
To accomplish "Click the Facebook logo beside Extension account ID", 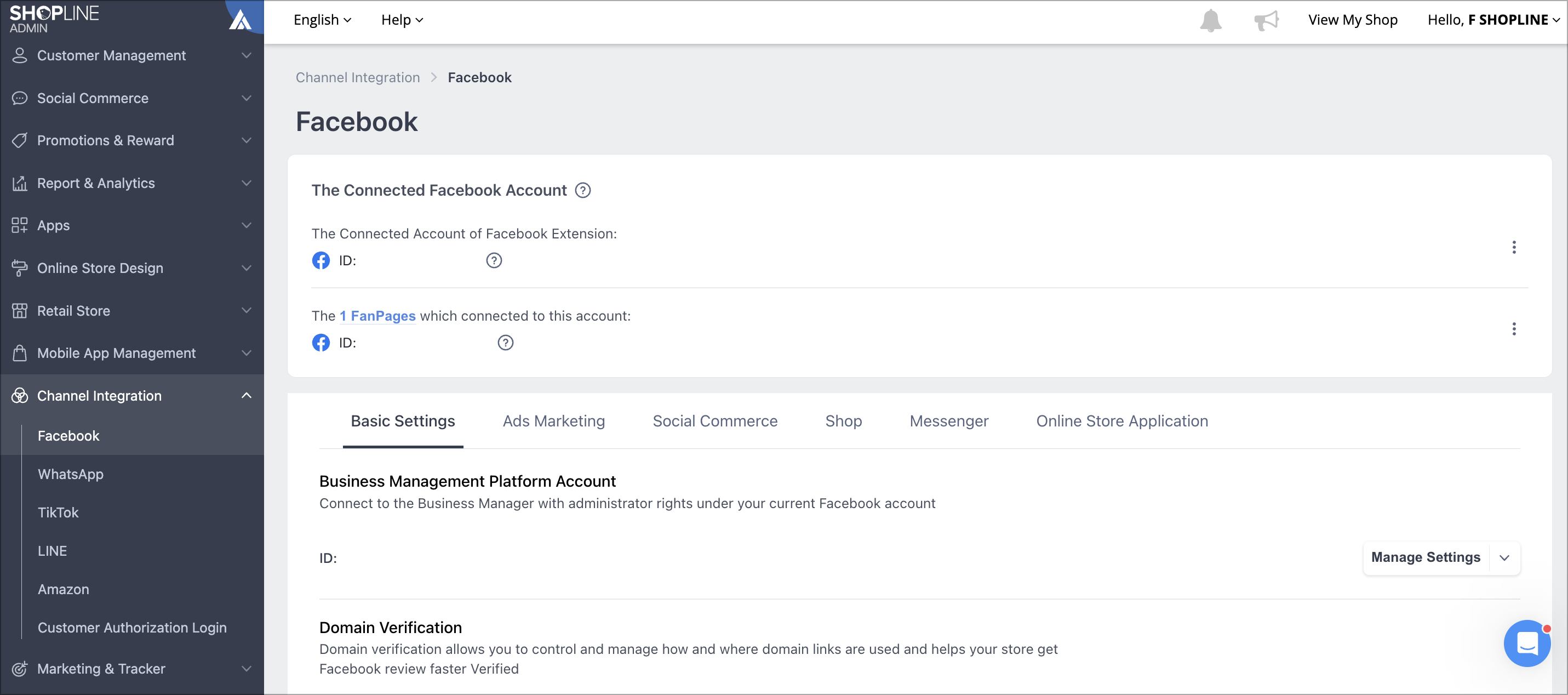I will click(321, 261).
